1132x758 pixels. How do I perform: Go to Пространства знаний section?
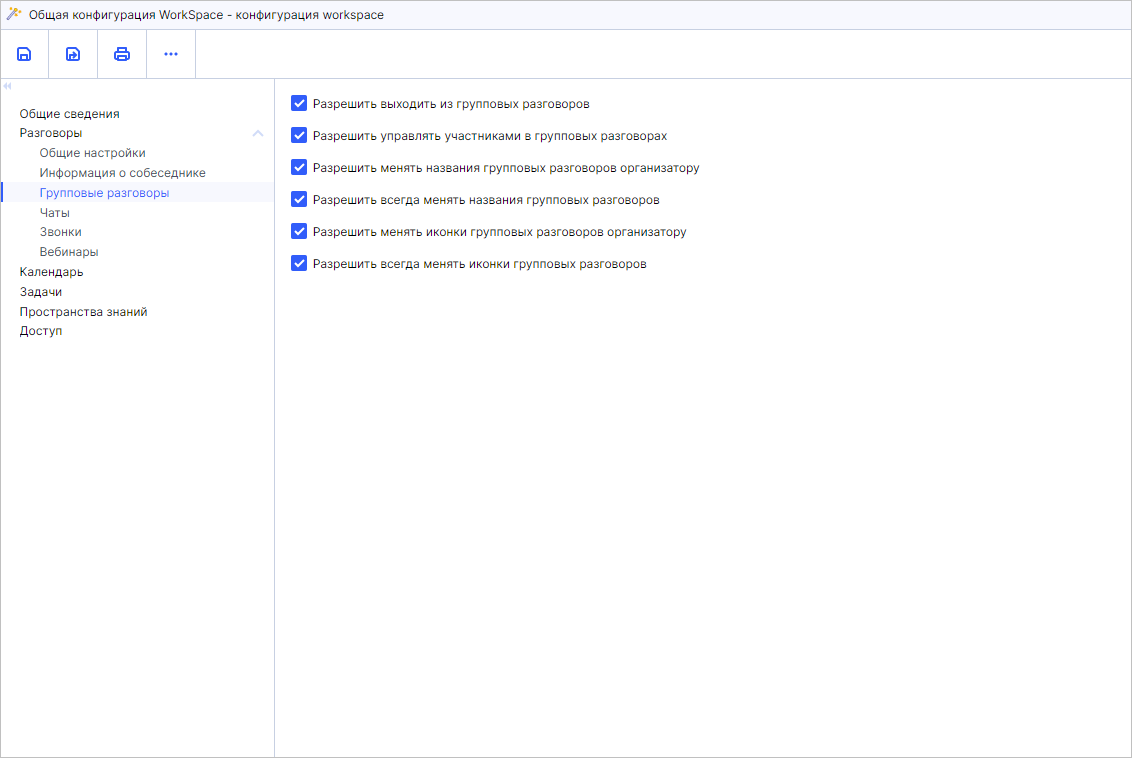click(83, 311)
